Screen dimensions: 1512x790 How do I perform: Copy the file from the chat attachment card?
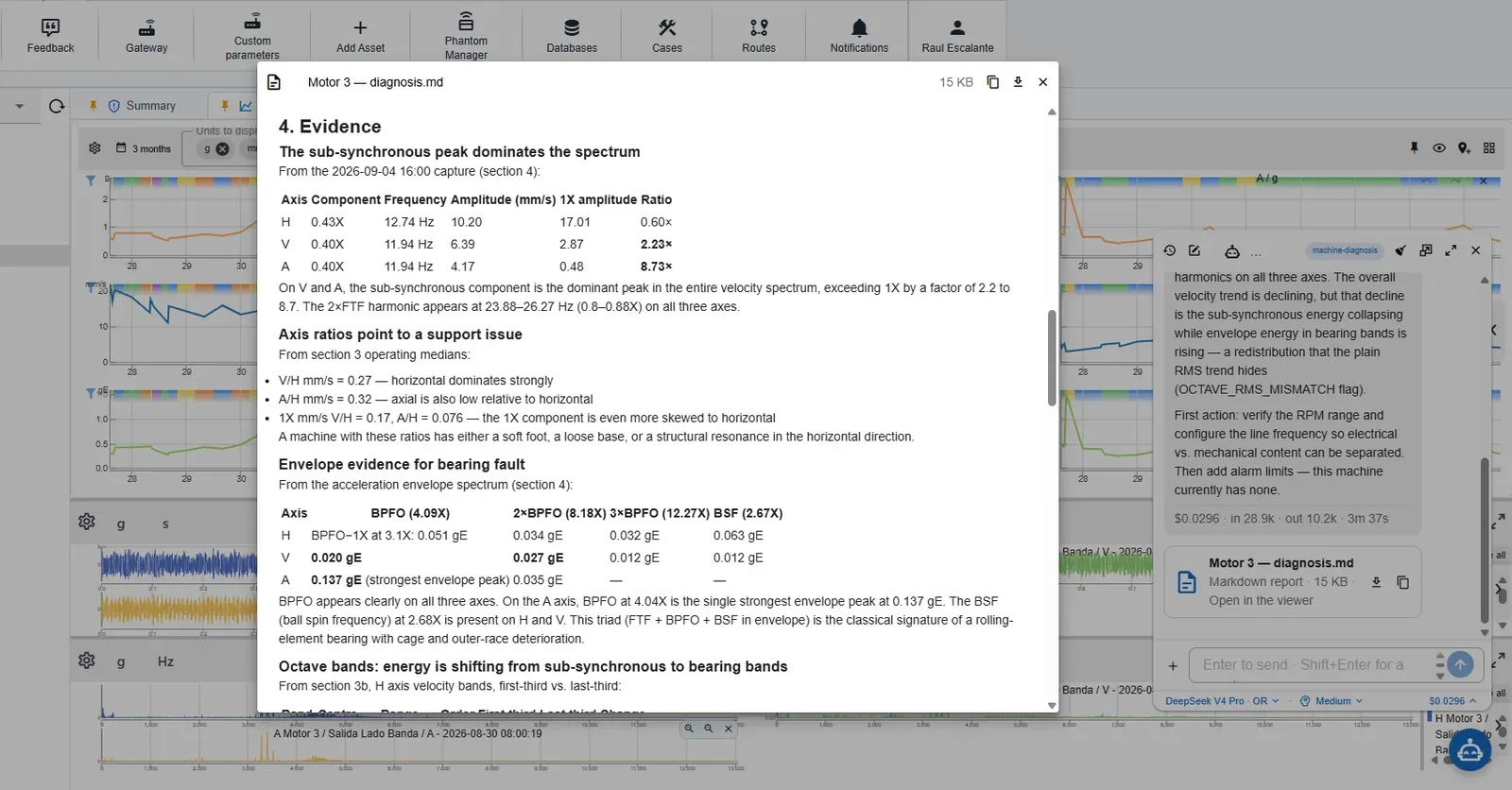[x=1402, y=582]
